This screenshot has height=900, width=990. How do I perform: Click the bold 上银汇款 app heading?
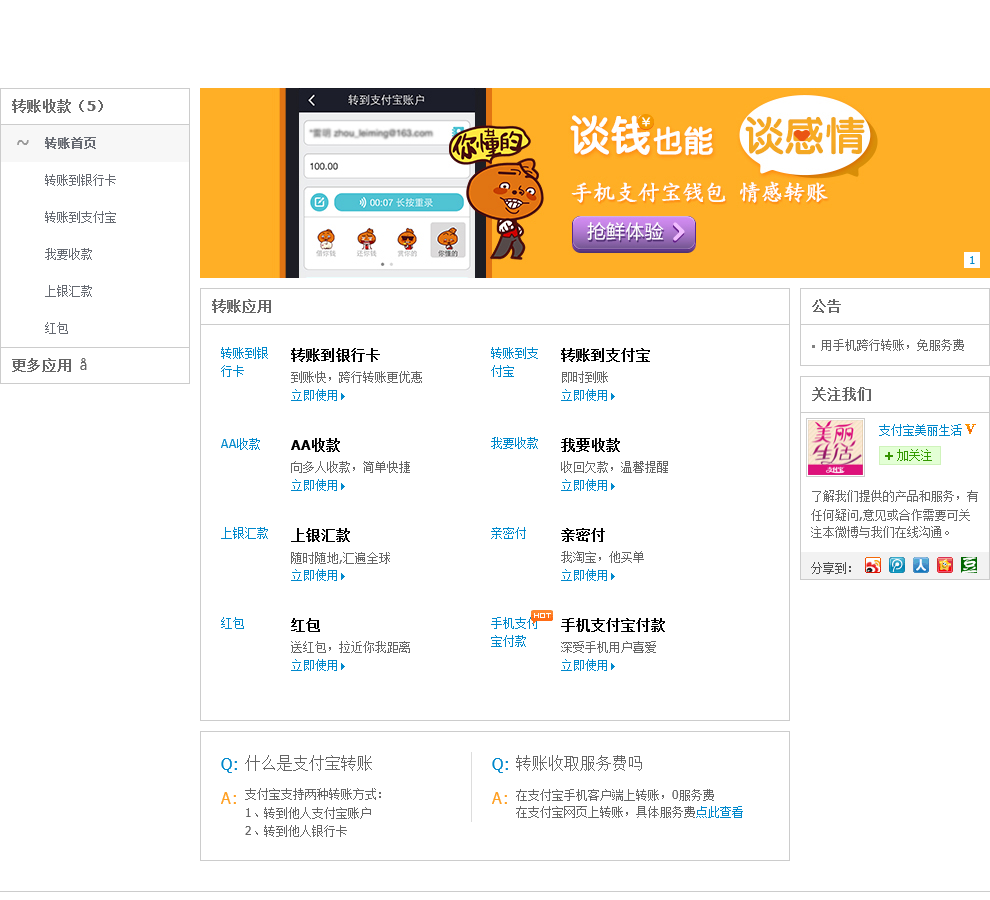click(320, 536)
